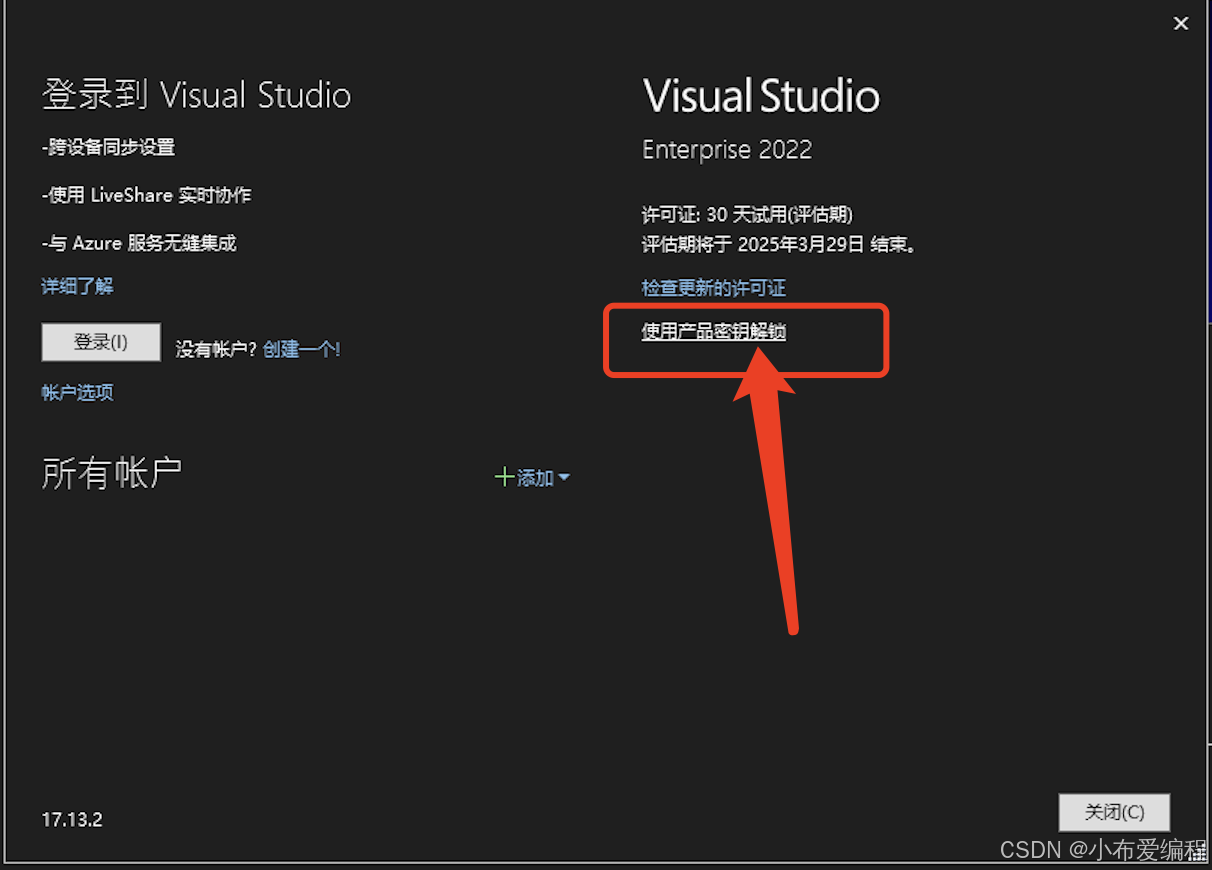The height and width of the screenshot is (870, 1212).
Task: Click the 登录(I) sign-in button
Action: tap(101, 342)
